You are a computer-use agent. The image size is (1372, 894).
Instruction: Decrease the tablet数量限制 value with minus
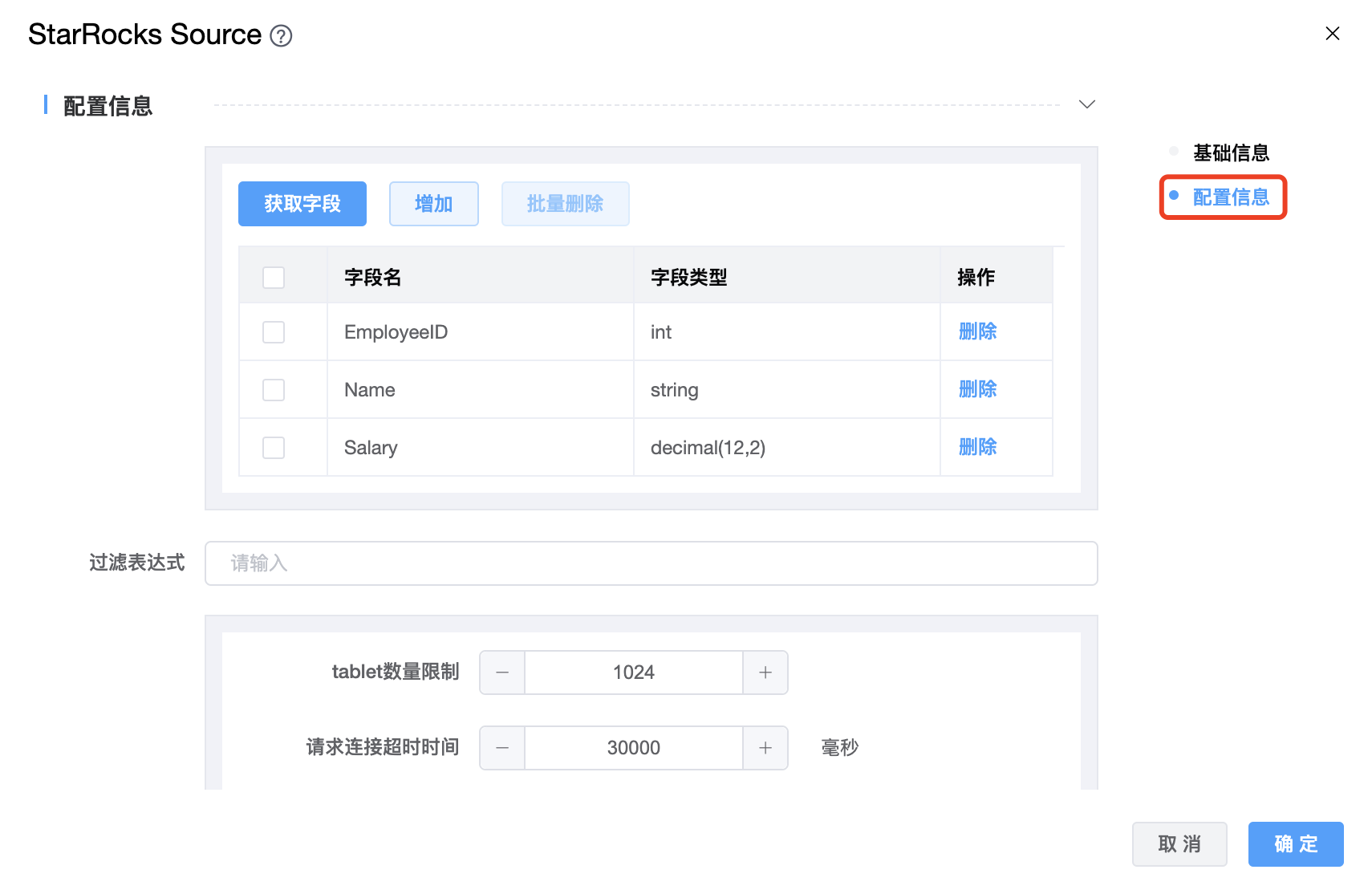pyautogui.click(x=502, y=673)
